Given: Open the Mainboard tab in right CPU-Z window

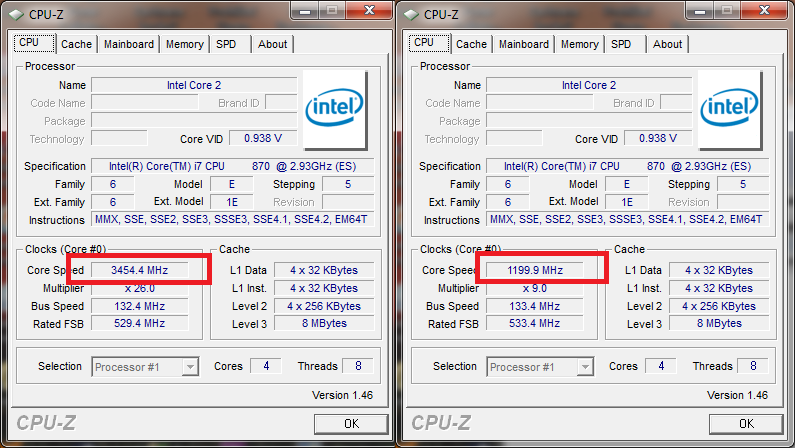Looking at the screenshot, I should tap(524, 44).
